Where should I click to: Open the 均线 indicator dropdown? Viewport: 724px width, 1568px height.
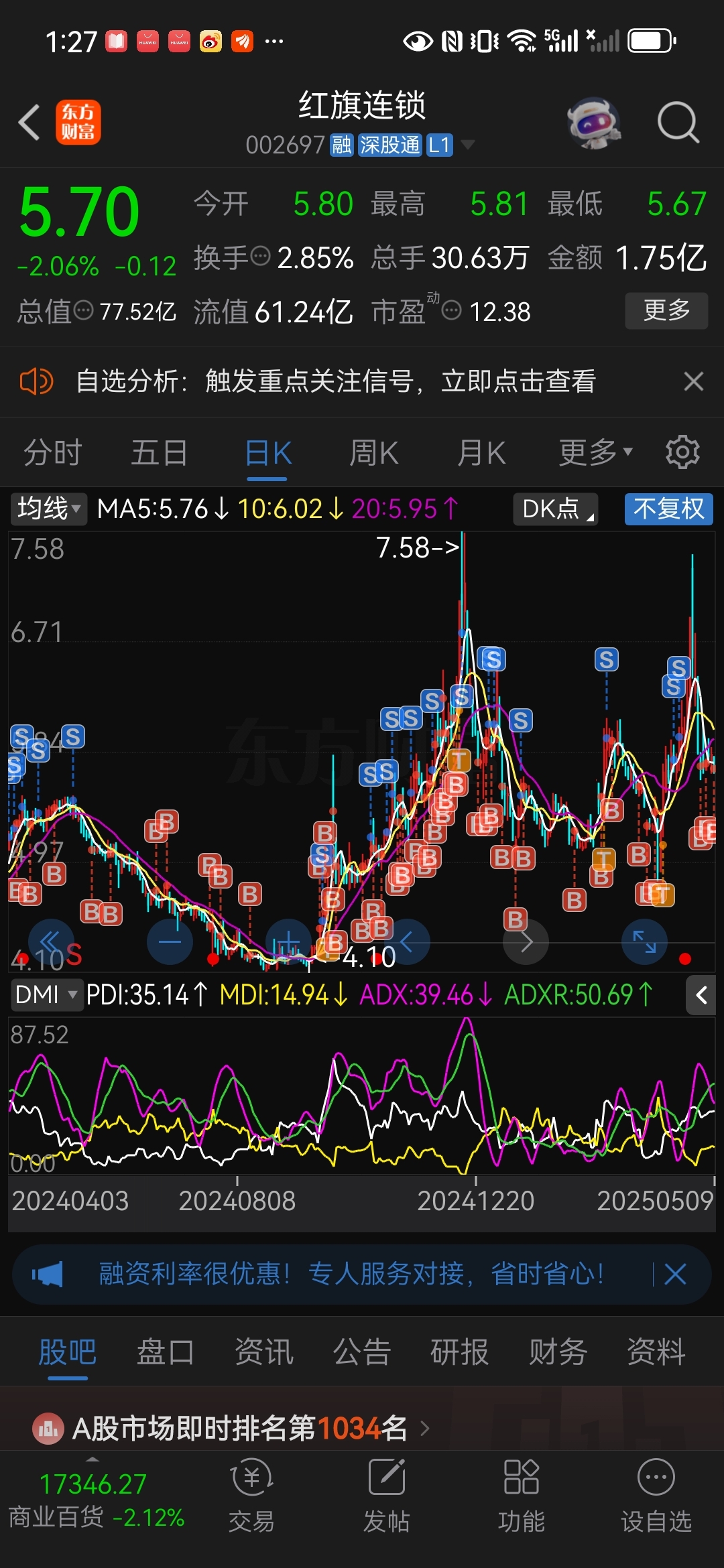[48, 509]
